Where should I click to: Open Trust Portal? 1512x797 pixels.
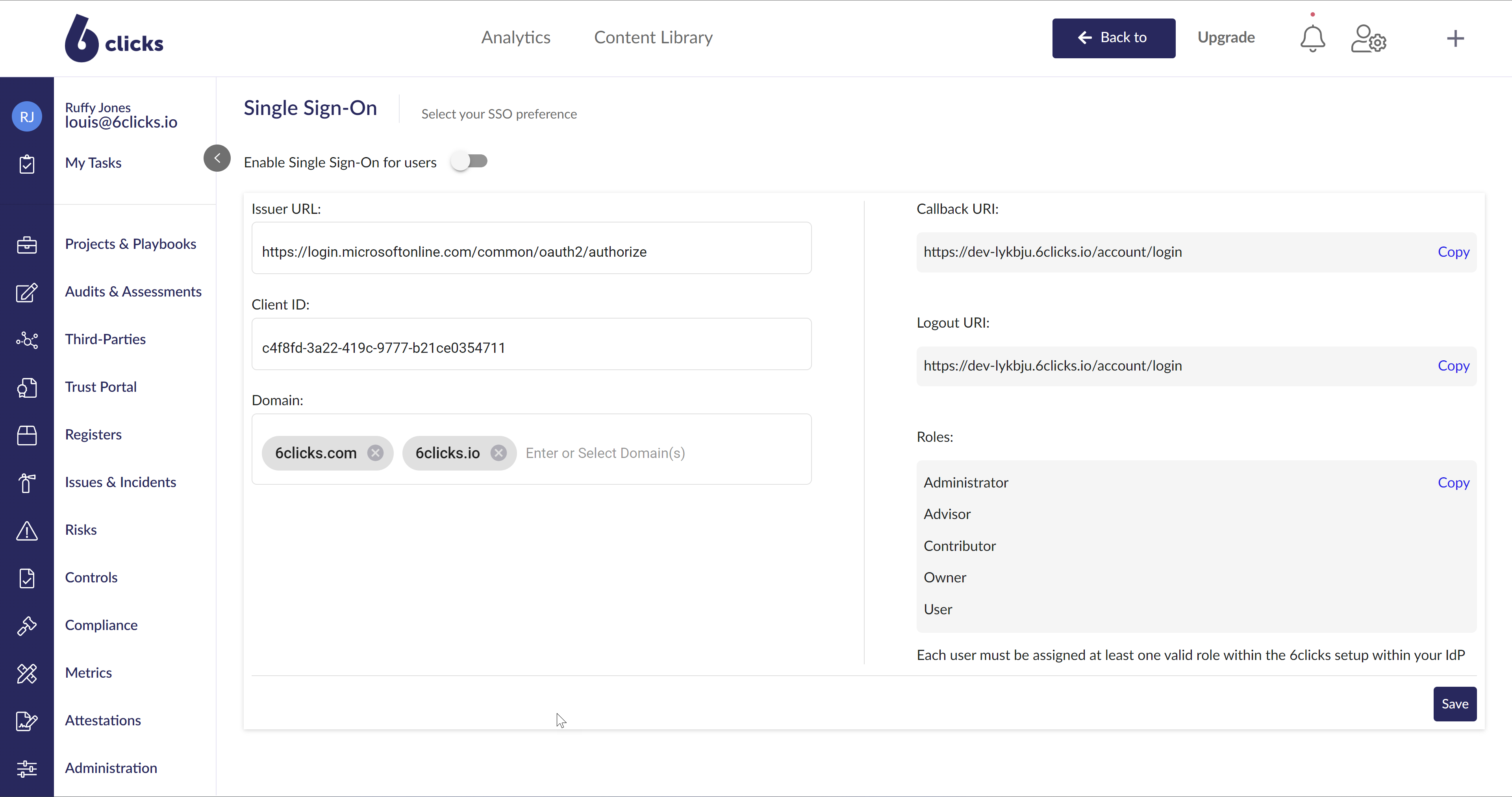pos(101,387)
